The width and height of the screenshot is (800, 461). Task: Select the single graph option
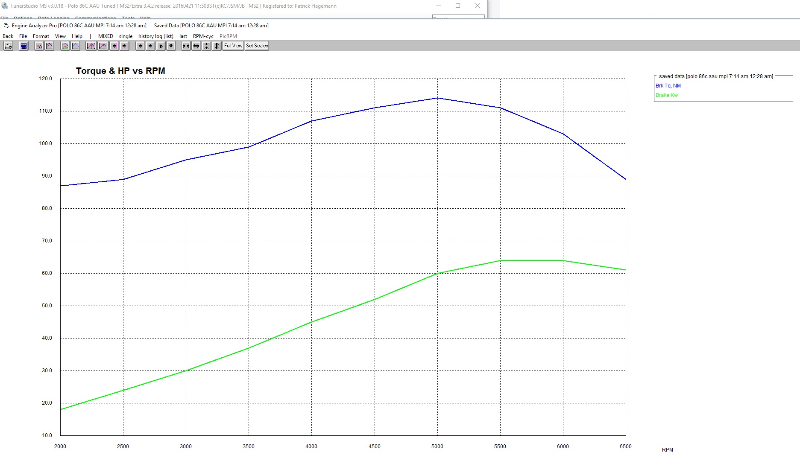125,36
